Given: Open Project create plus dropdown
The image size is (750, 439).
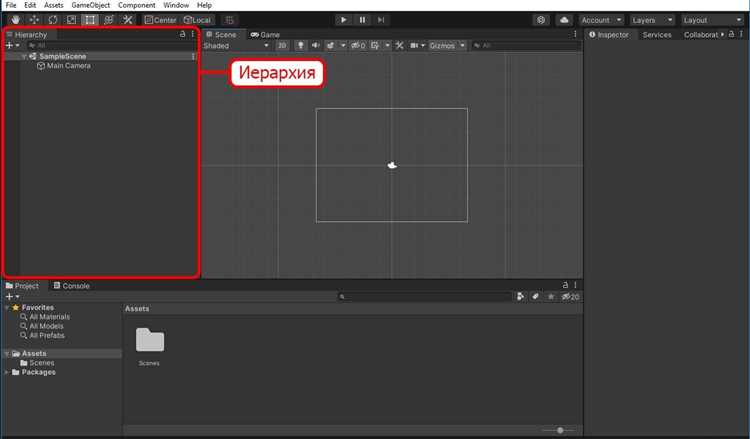Looking at the screenshot, I should [x=12, y=297].
